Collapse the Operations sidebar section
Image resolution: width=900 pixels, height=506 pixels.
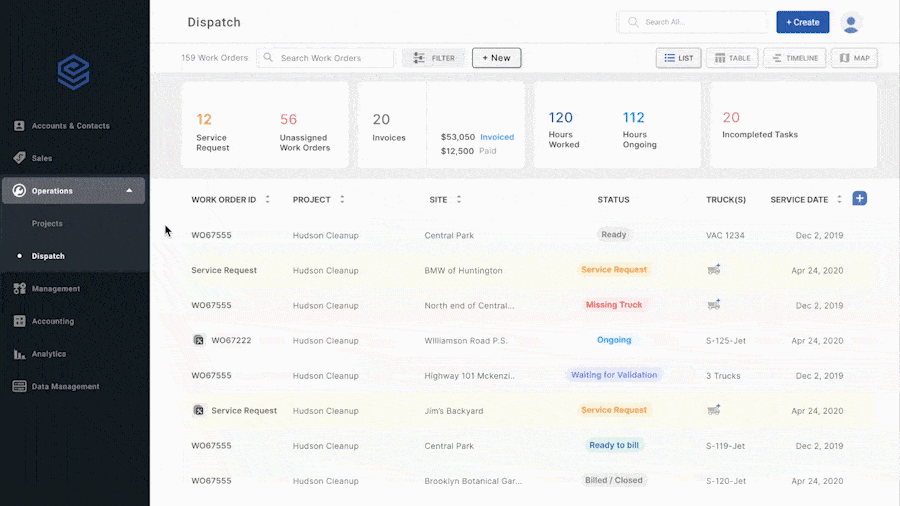129,191
